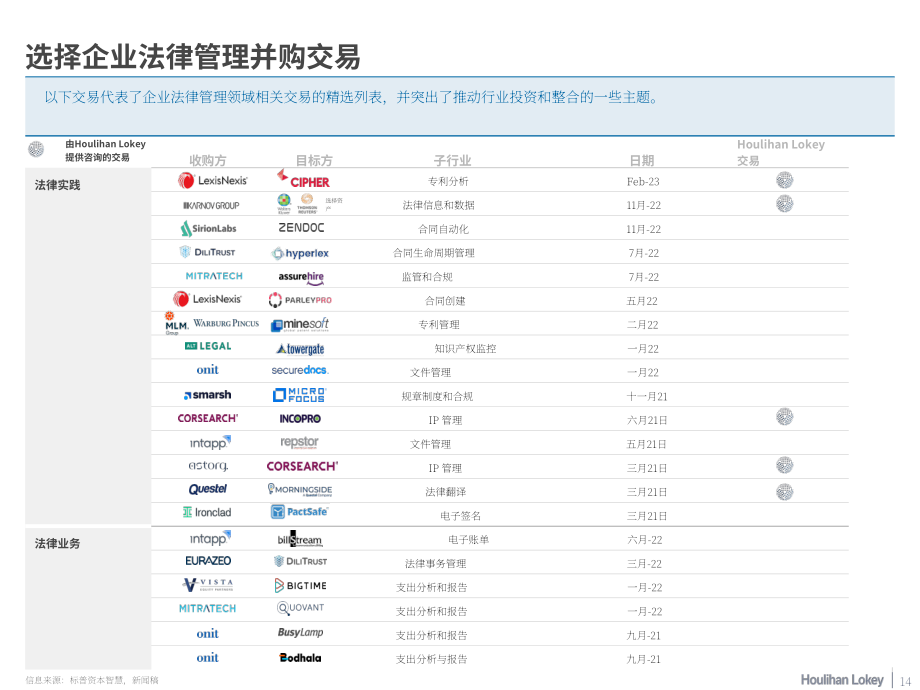Image resolution: width=920 pixels, height=690 pixels.
Task: Click the Houlihan Lokey seal in the astorg row
Action: [784, 466]
